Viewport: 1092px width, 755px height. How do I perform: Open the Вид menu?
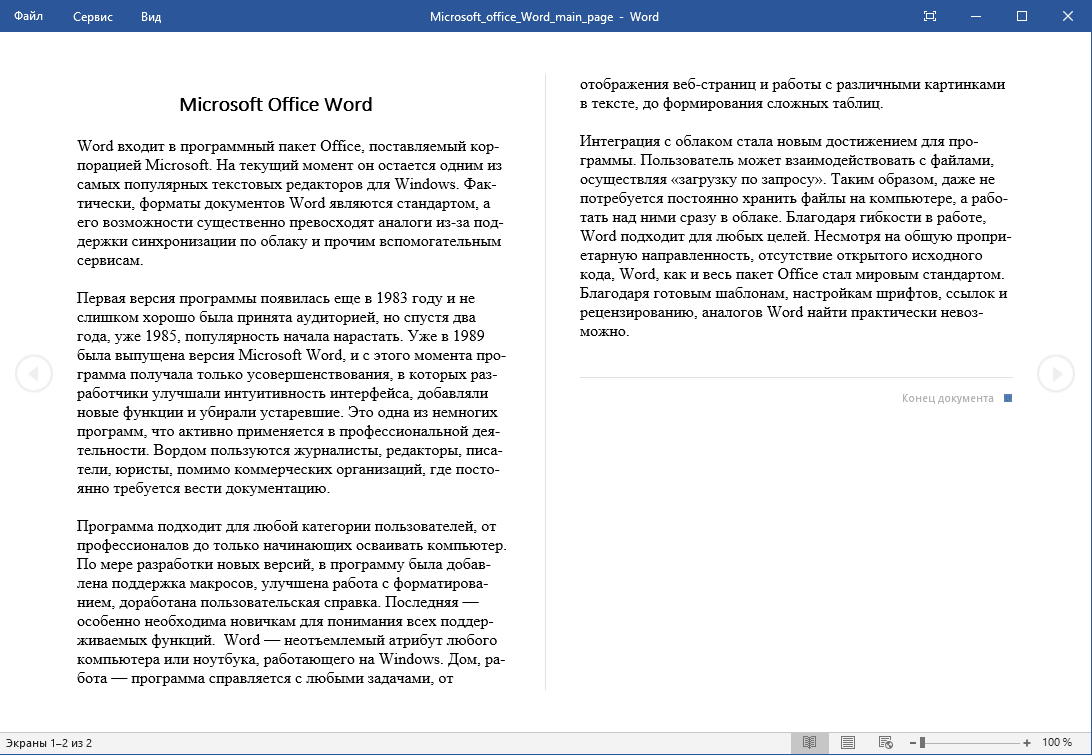[151, 17]
